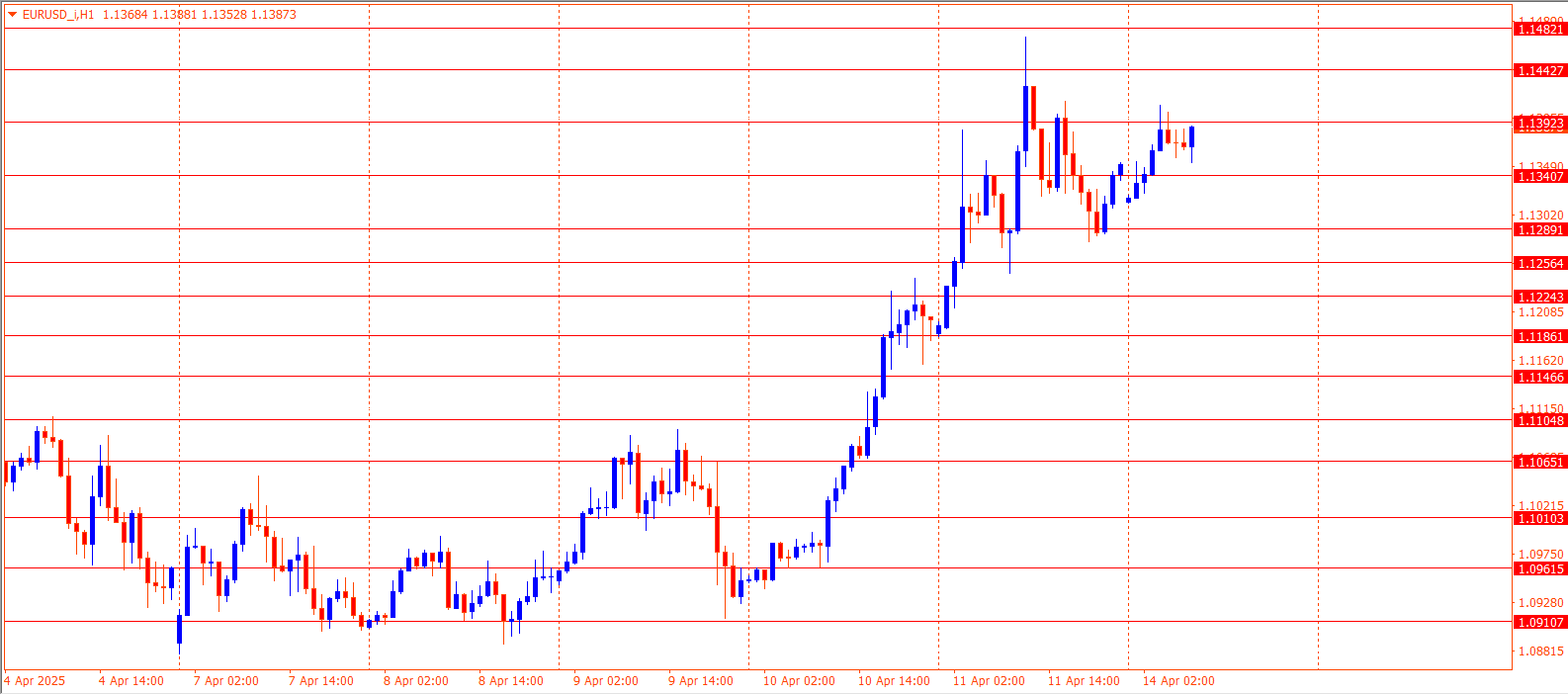This screenshot has width=1568, height=695.
Task: Click the 4 Apr 14:00 time label
Action: click(x=131, y=681)
